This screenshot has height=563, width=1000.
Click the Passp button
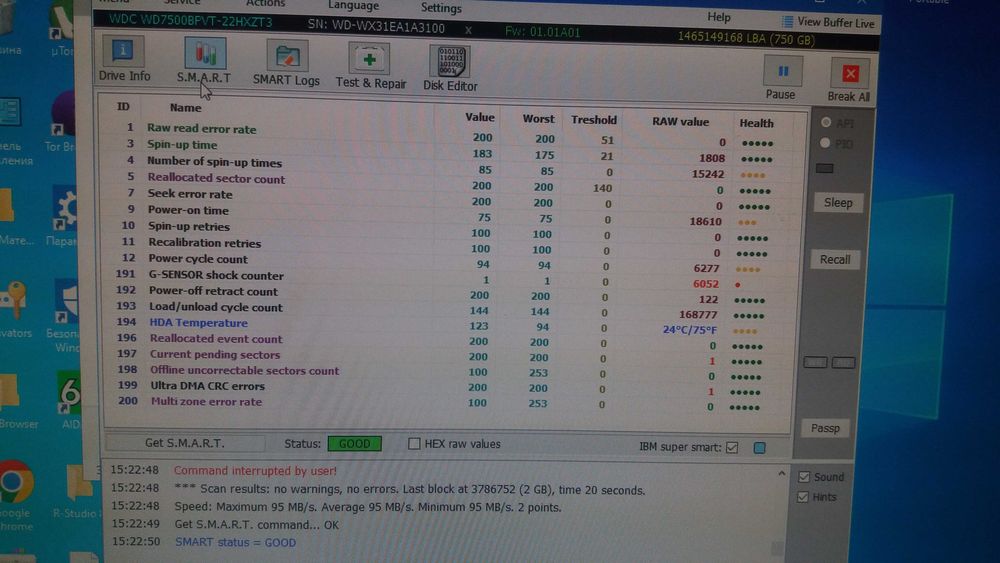click(x=825, y=428)
